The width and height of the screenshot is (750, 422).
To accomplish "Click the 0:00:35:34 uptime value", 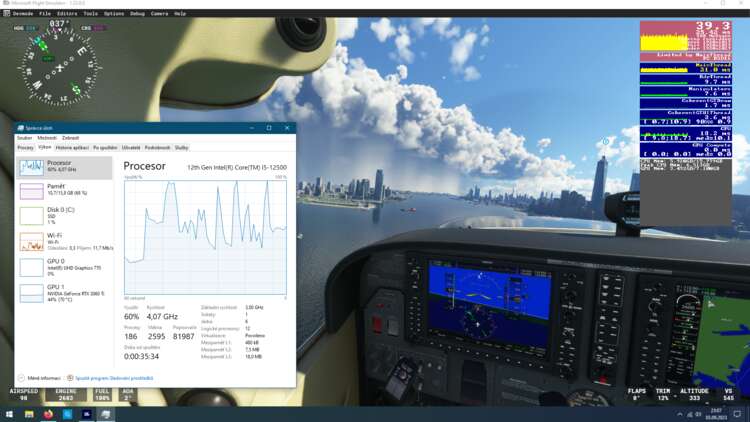I will coord(141,356).
